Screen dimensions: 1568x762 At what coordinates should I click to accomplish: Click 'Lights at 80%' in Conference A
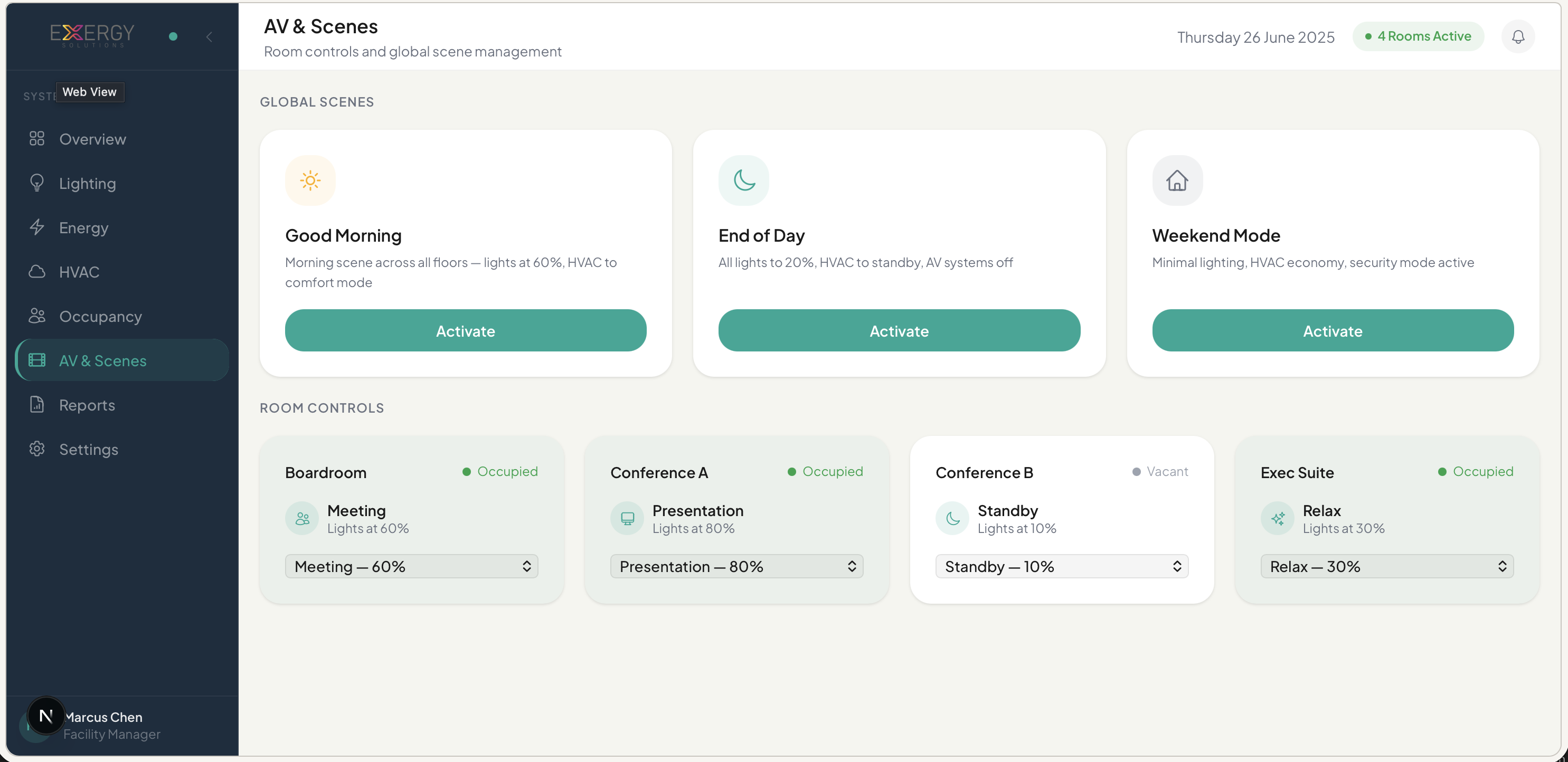pyautogui.click(x=694, y=528)
